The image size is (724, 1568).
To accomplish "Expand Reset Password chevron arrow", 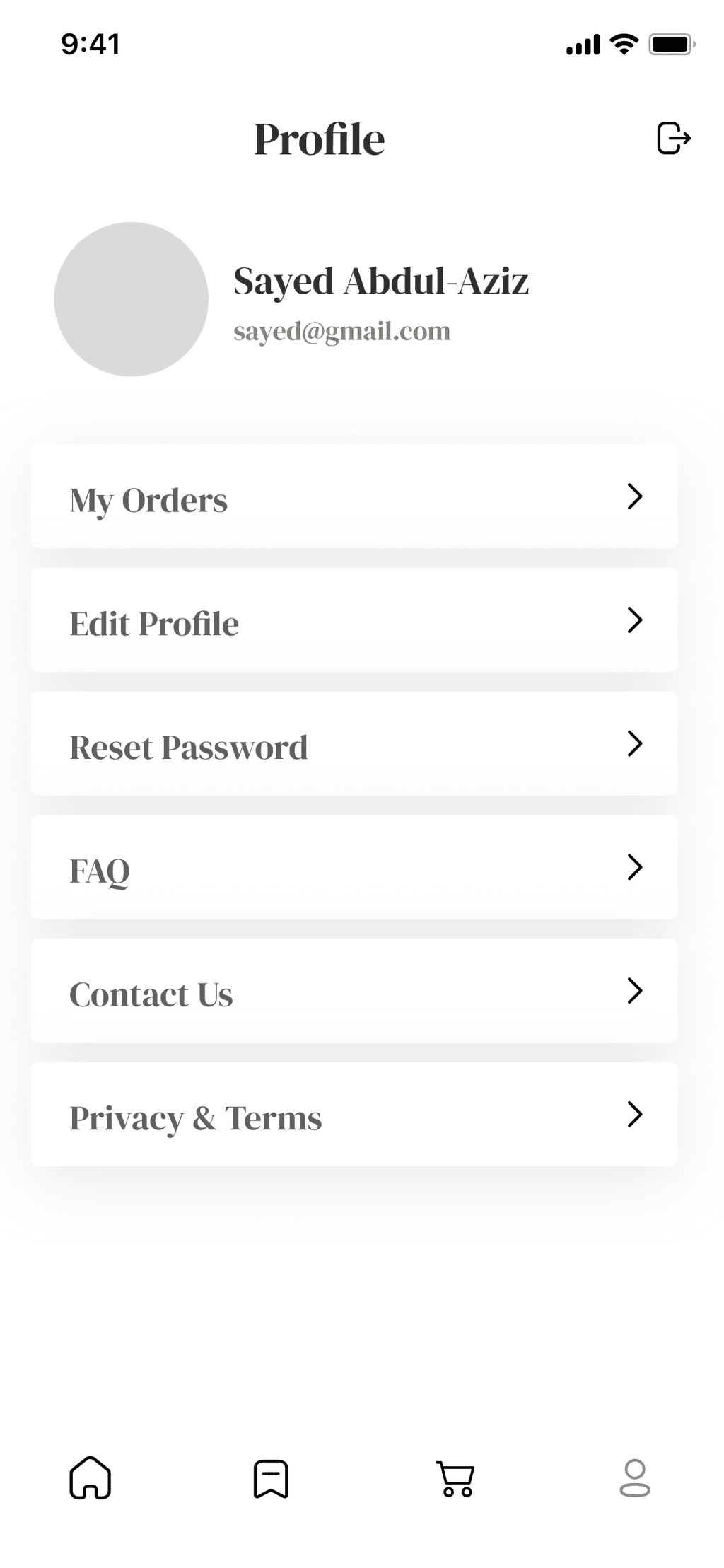I will [x=634, y=743].
